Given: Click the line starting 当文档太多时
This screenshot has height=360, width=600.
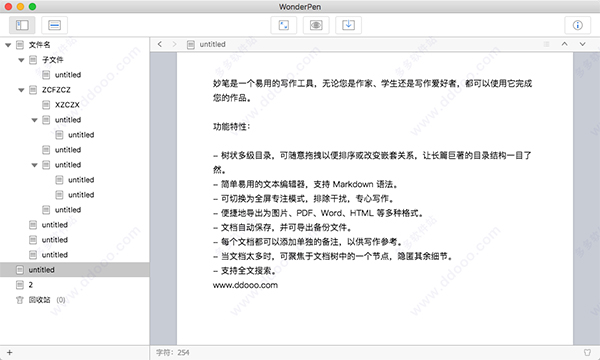Looking at the screenshot, I should 333,256.
